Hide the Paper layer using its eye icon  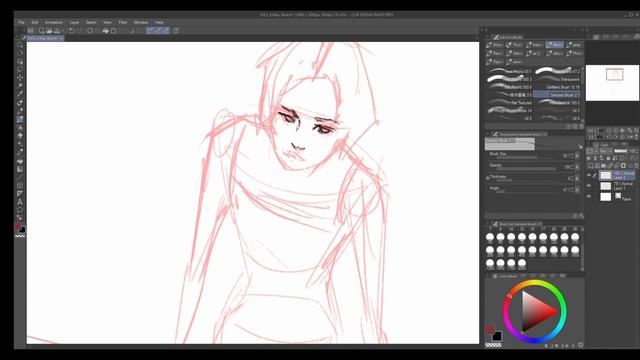(x=589, y=197)
